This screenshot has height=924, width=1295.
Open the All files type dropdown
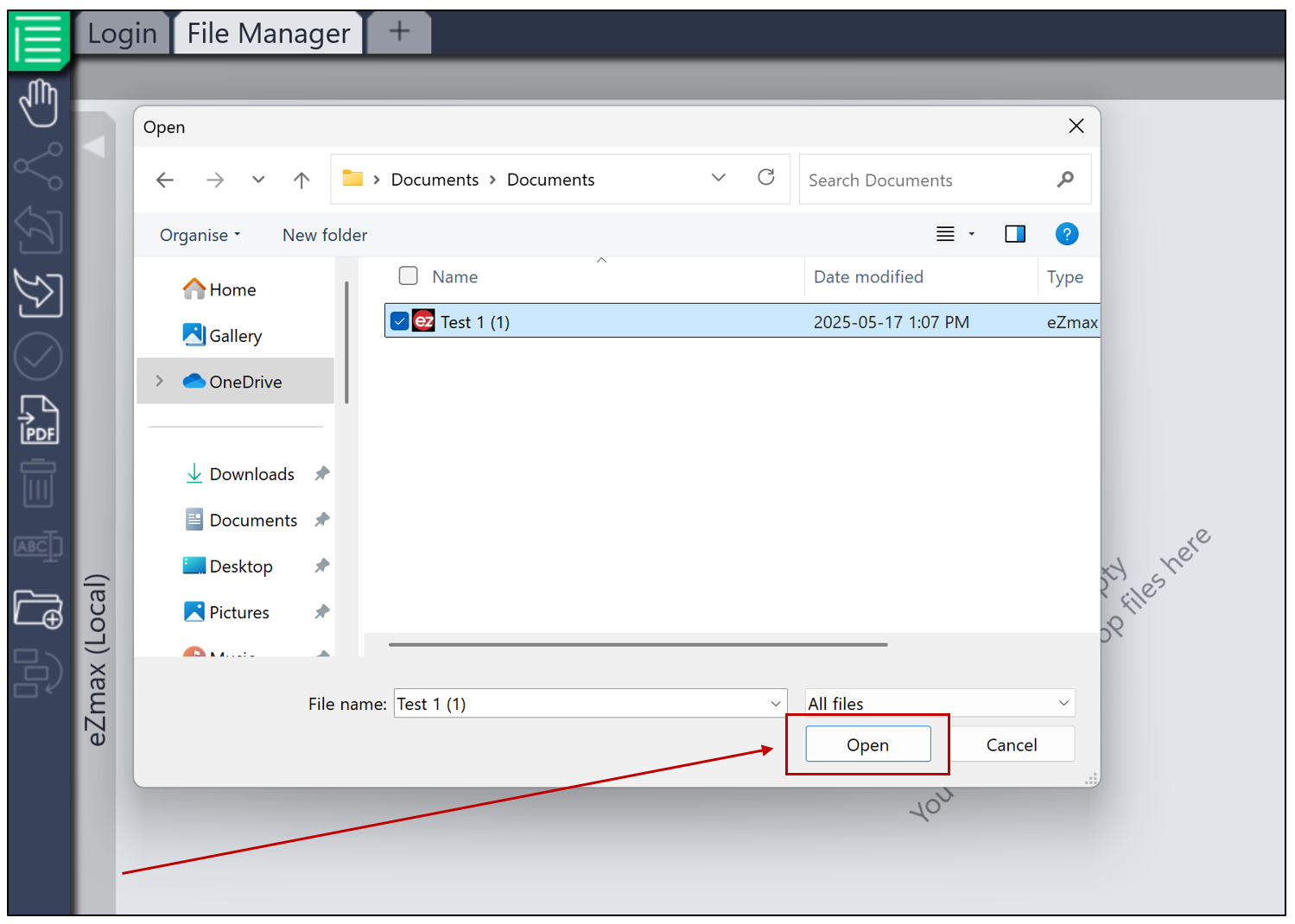coord(940,703)
